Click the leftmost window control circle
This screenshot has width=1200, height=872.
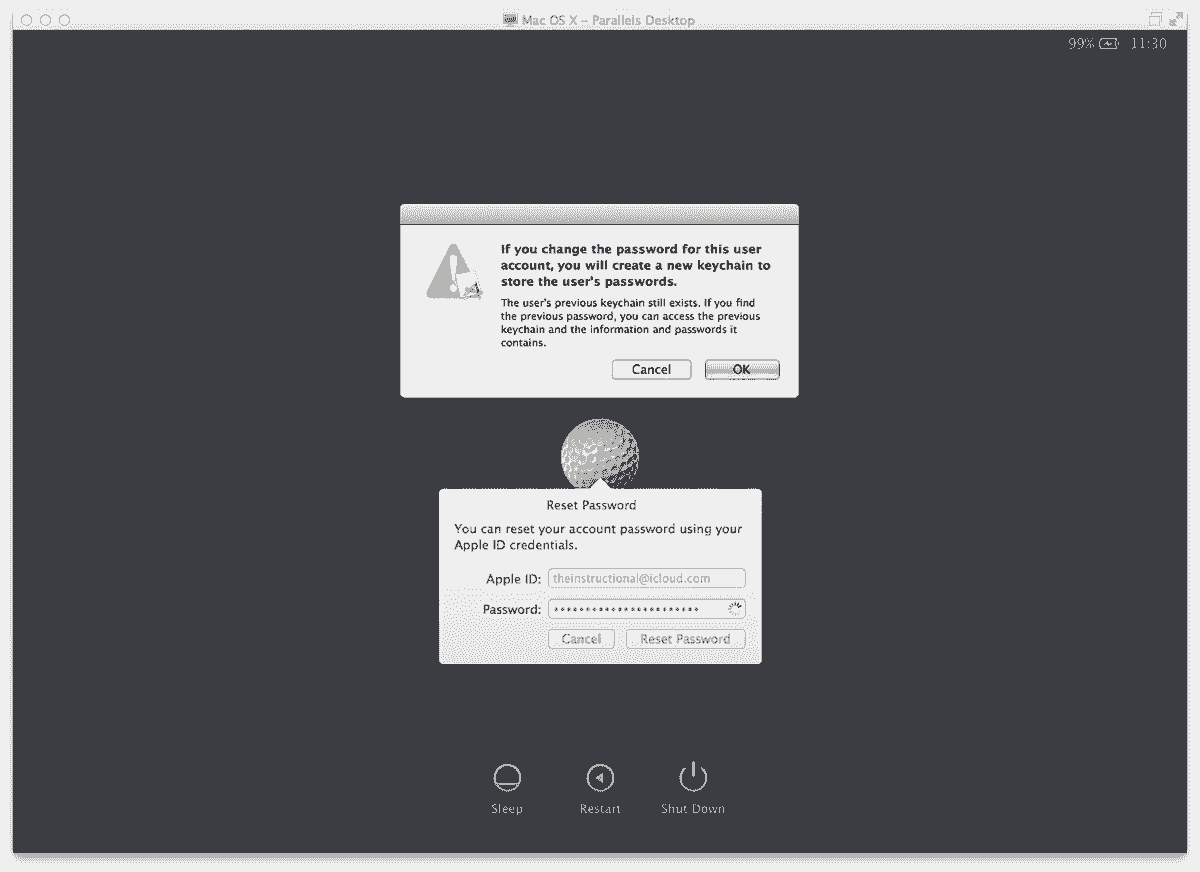pyautogui.click(x=27, y=18)
